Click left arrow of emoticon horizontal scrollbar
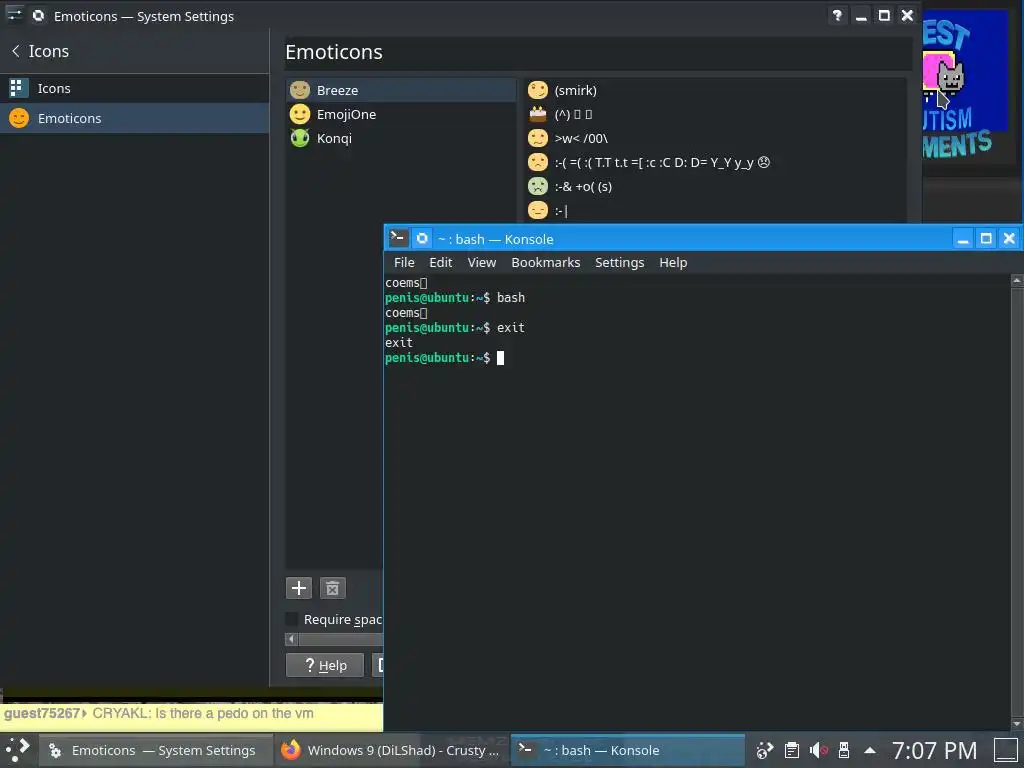Screen dimensions: 1024x768 (x=291, y=639)
